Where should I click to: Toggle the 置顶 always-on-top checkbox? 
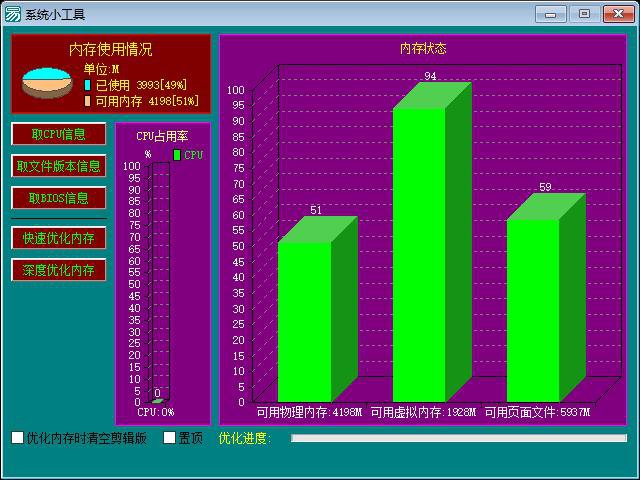170,438
